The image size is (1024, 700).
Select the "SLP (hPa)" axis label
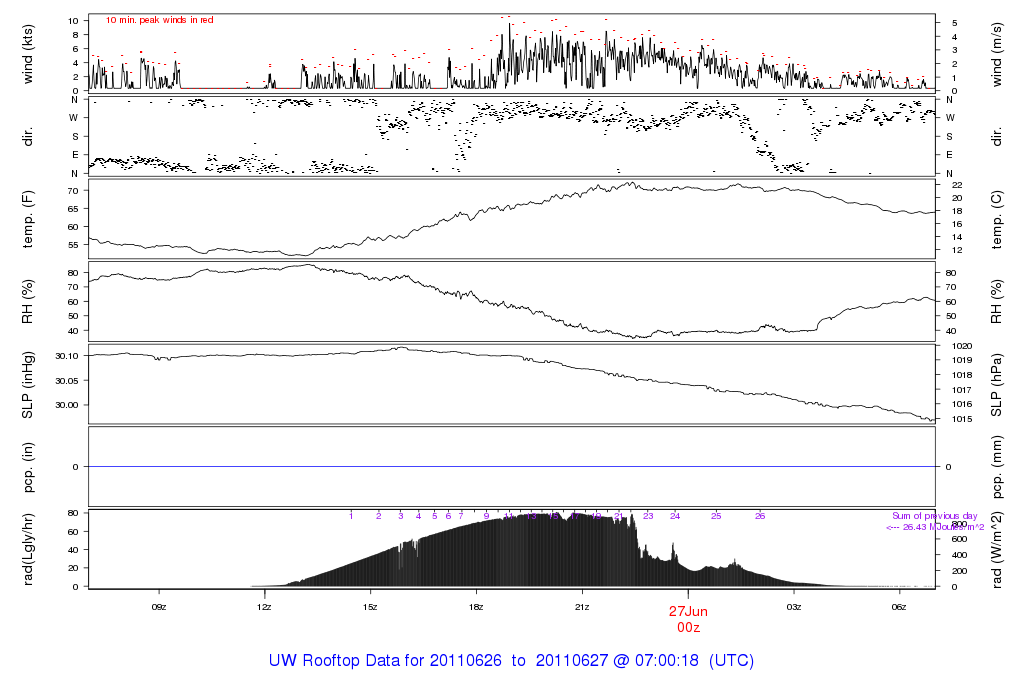pyautogui.click(x=996, y=385)
